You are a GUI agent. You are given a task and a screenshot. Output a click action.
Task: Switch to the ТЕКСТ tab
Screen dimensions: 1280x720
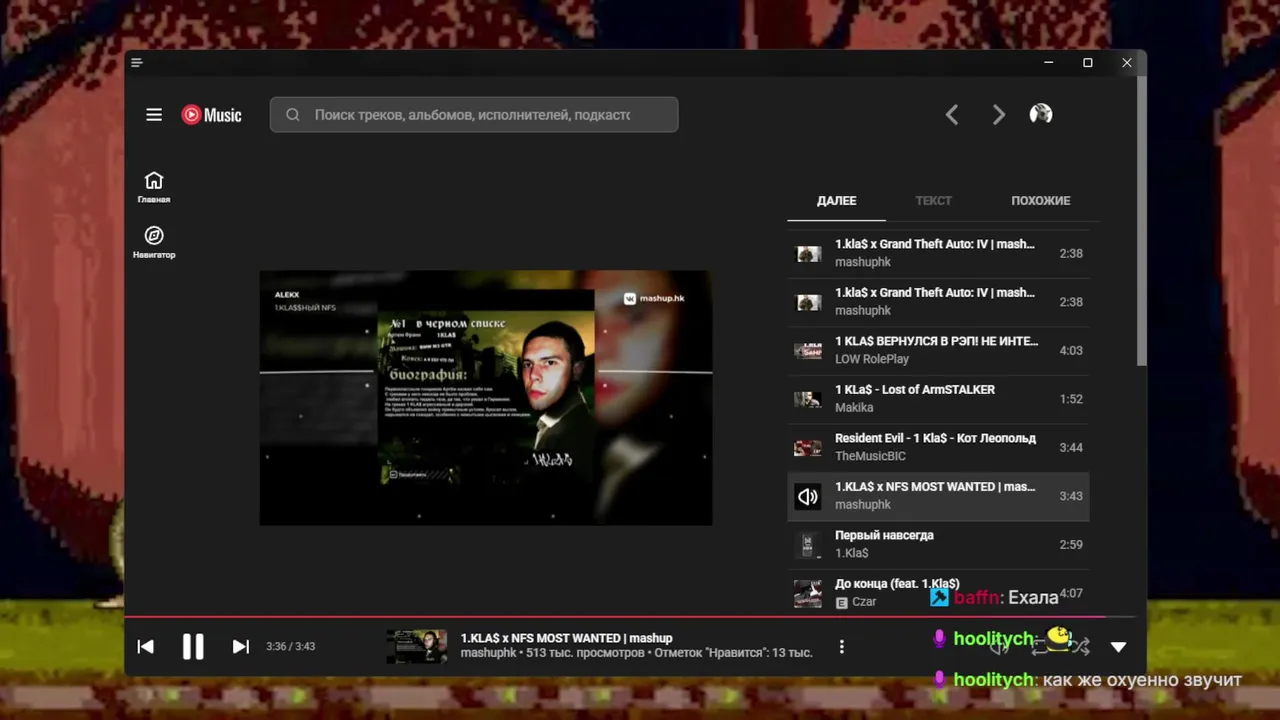(934, 201)
